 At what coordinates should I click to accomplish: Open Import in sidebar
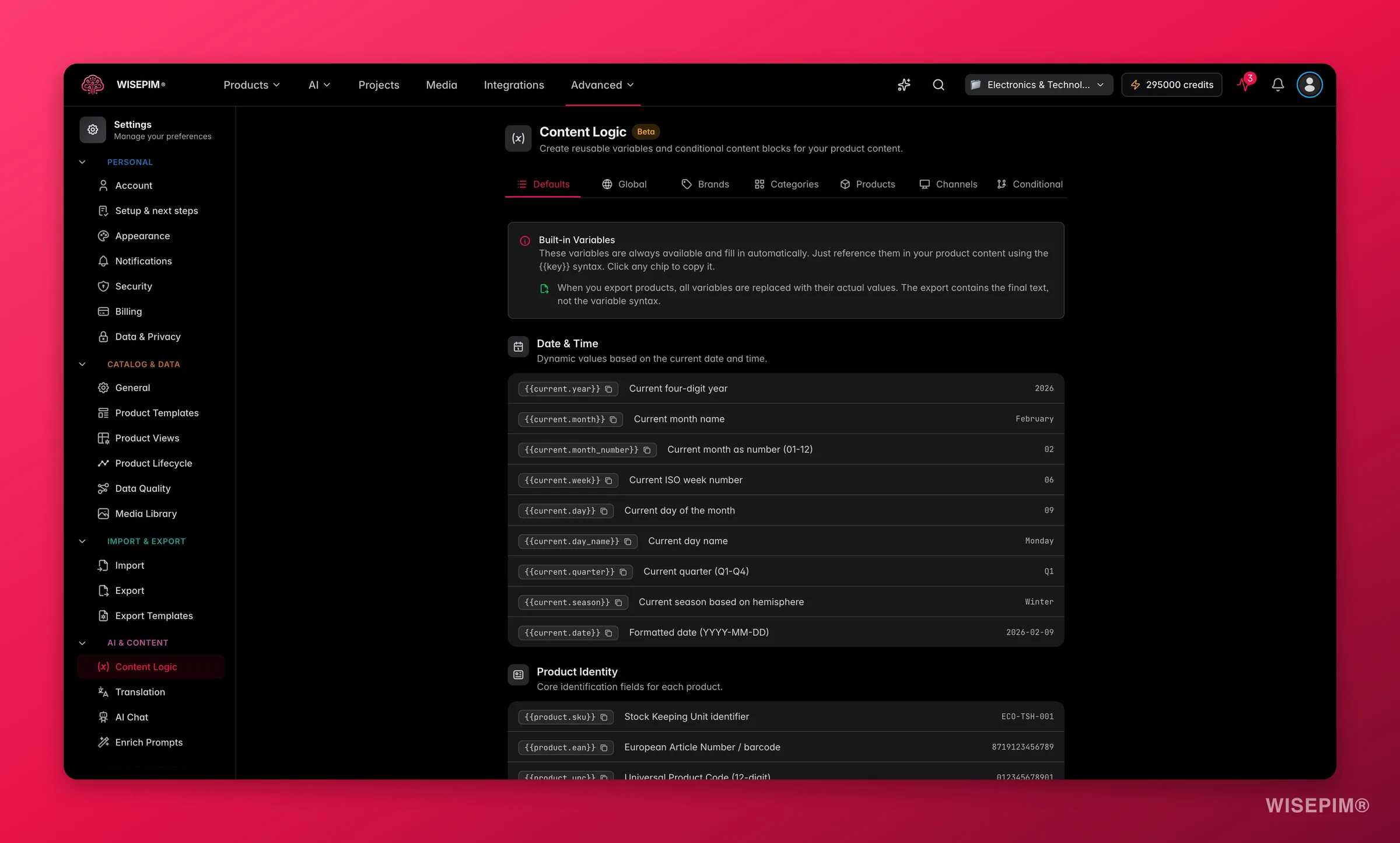click(x=150, y=565)
